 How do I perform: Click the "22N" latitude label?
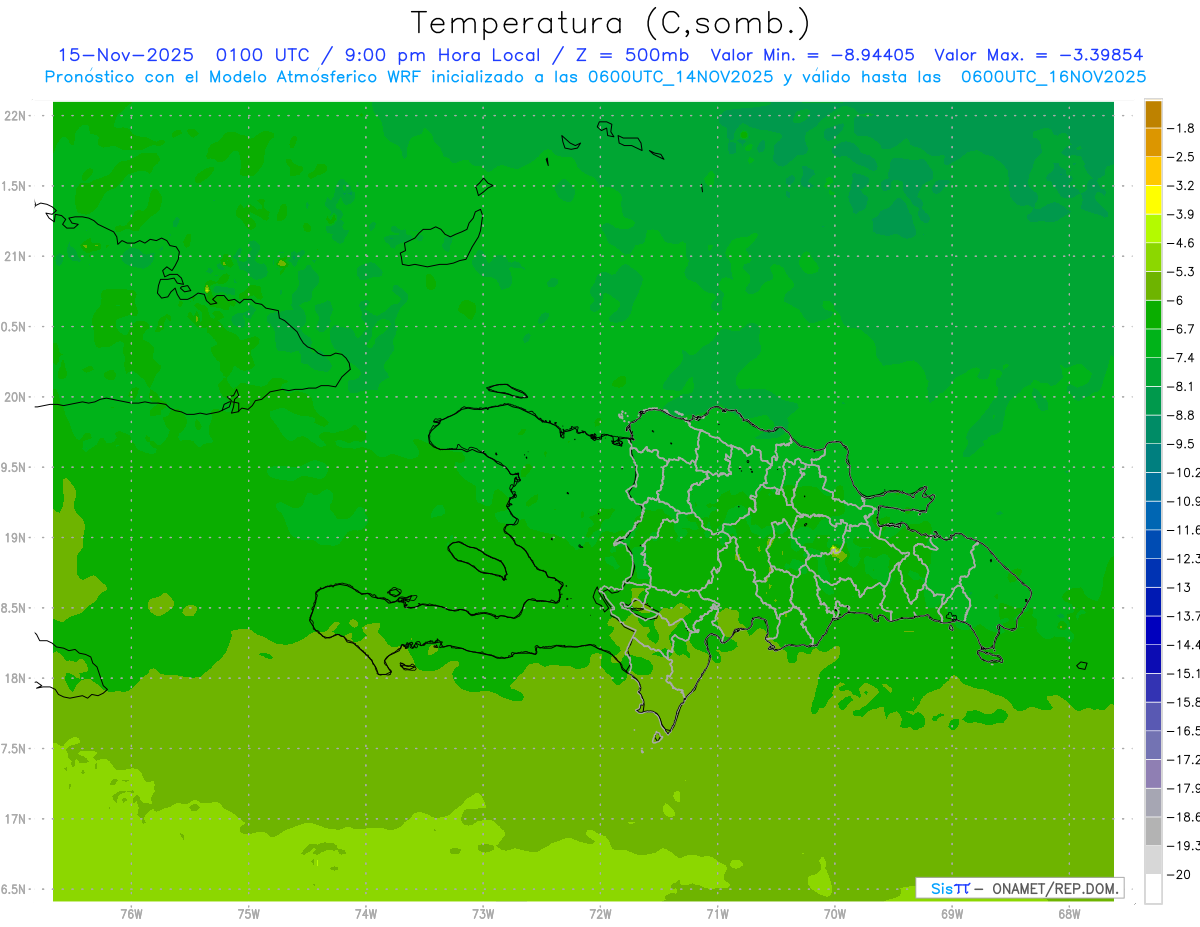[x=16, y=116]
